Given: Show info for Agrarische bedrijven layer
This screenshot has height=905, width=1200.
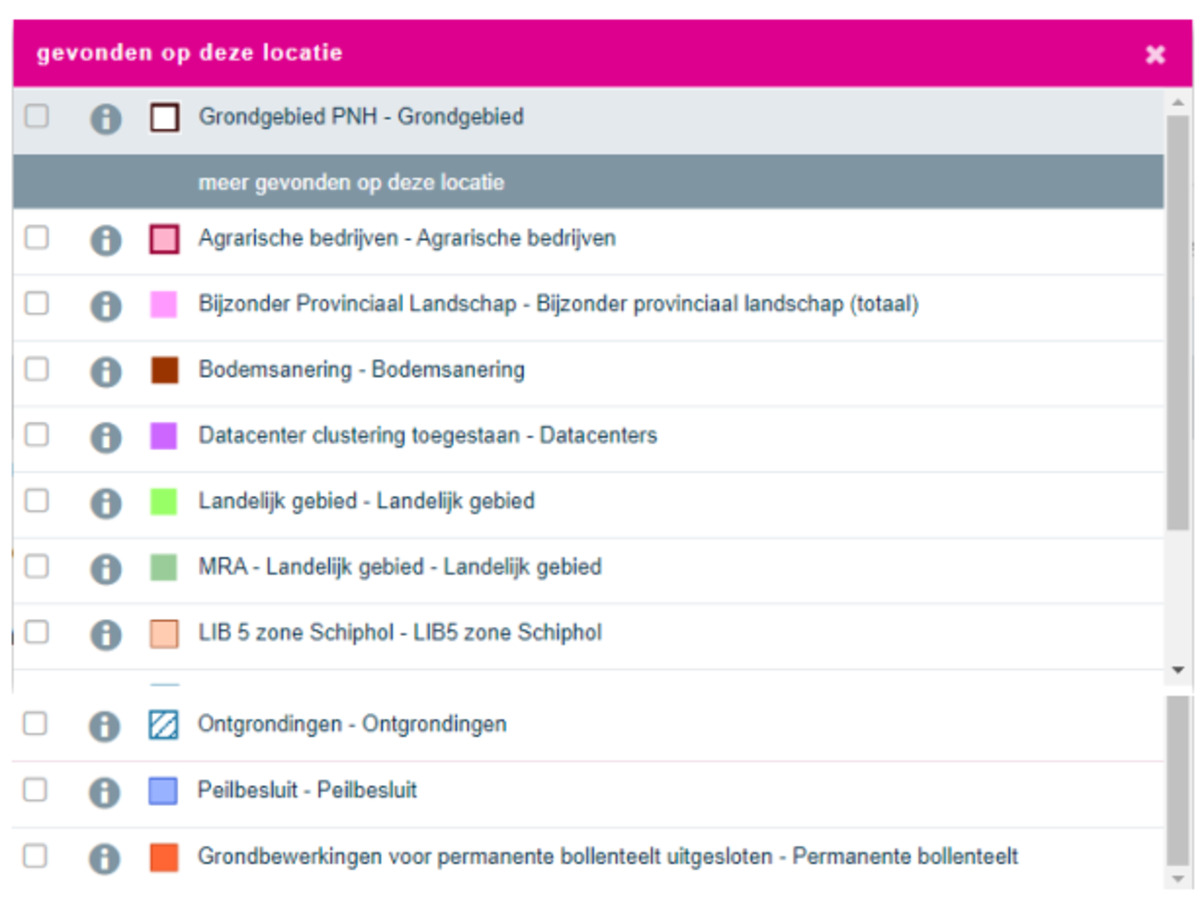Looking at the screenshot, I should tap(105, 240).
